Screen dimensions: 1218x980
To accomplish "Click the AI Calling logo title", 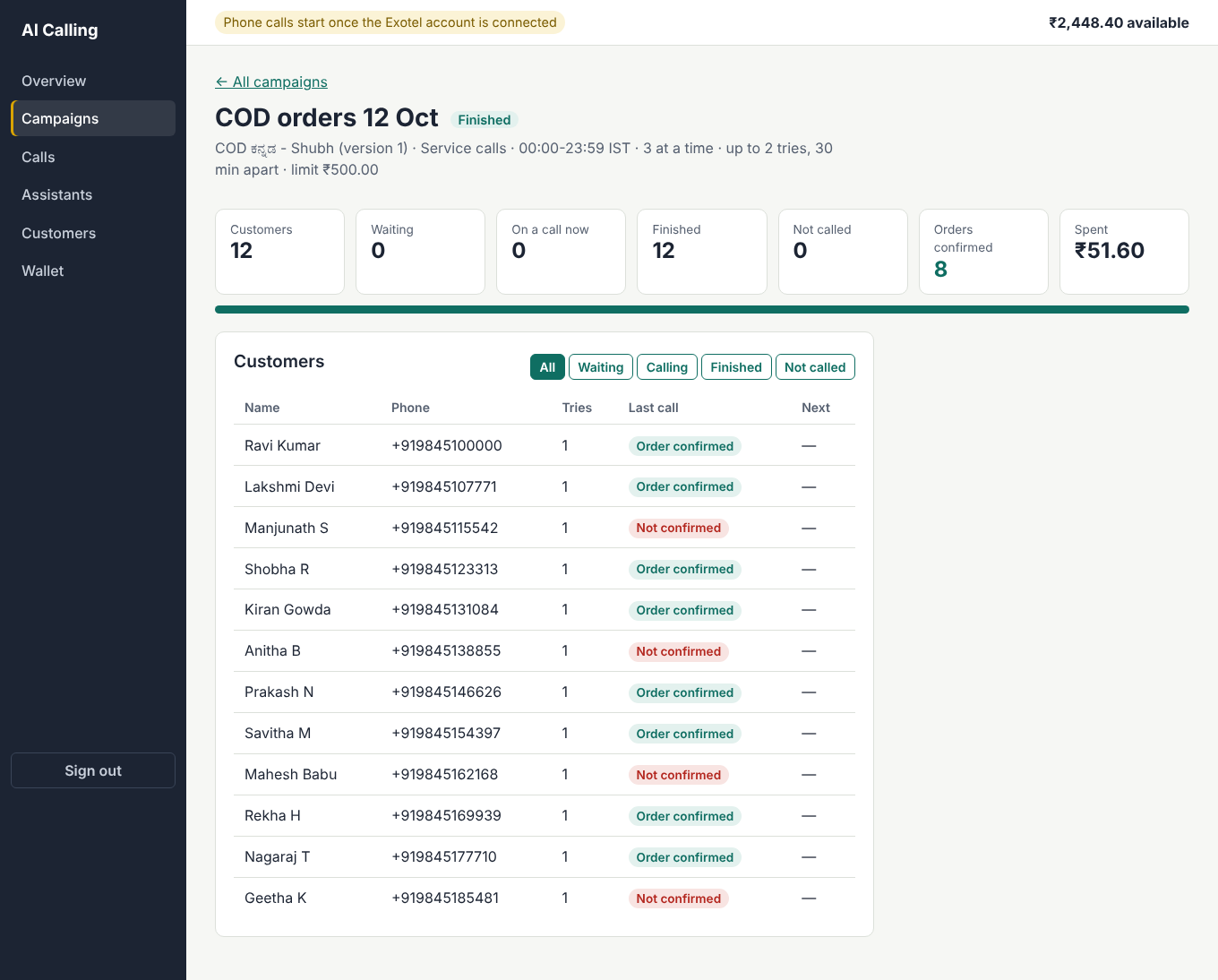I will point(60,30).
